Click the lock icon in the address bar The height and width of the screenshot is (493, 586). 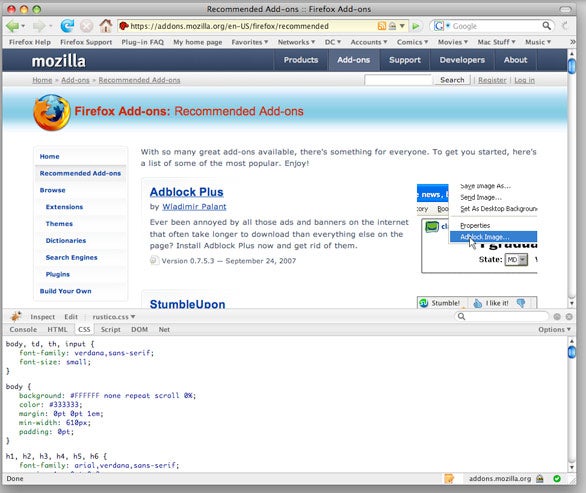[x=392, y=26]
